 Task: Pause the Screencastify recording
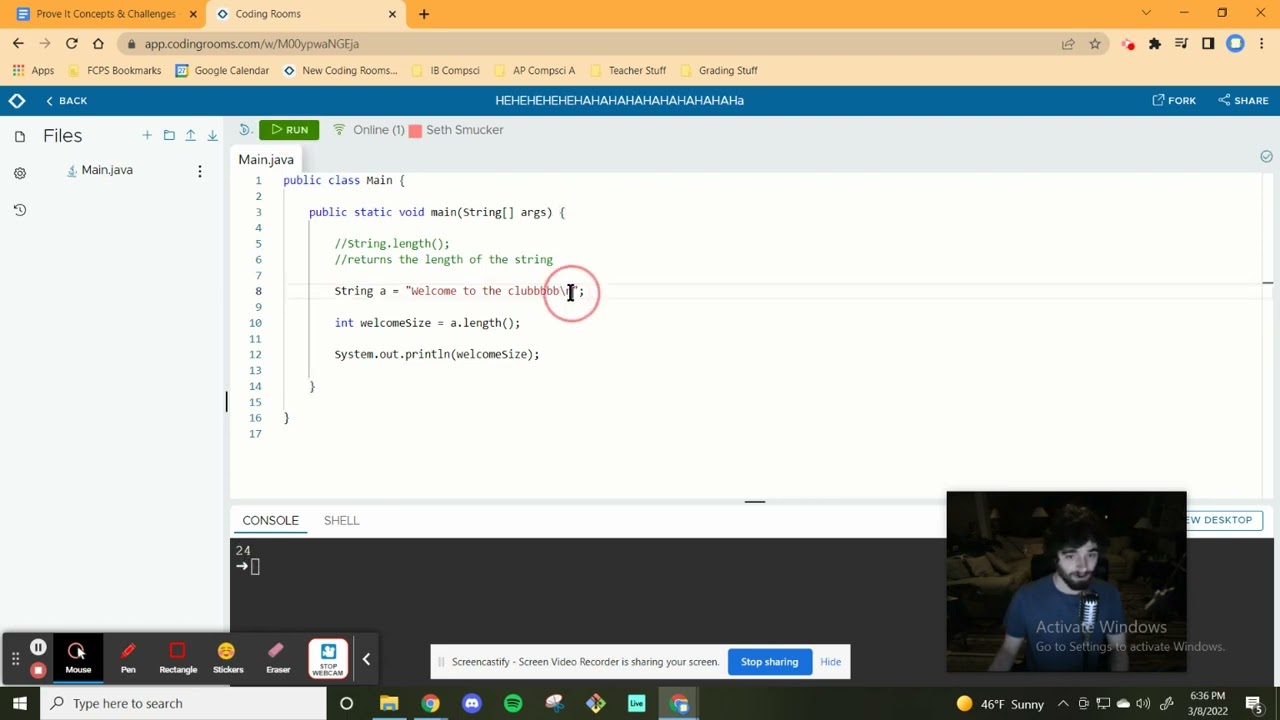(38, 648)
